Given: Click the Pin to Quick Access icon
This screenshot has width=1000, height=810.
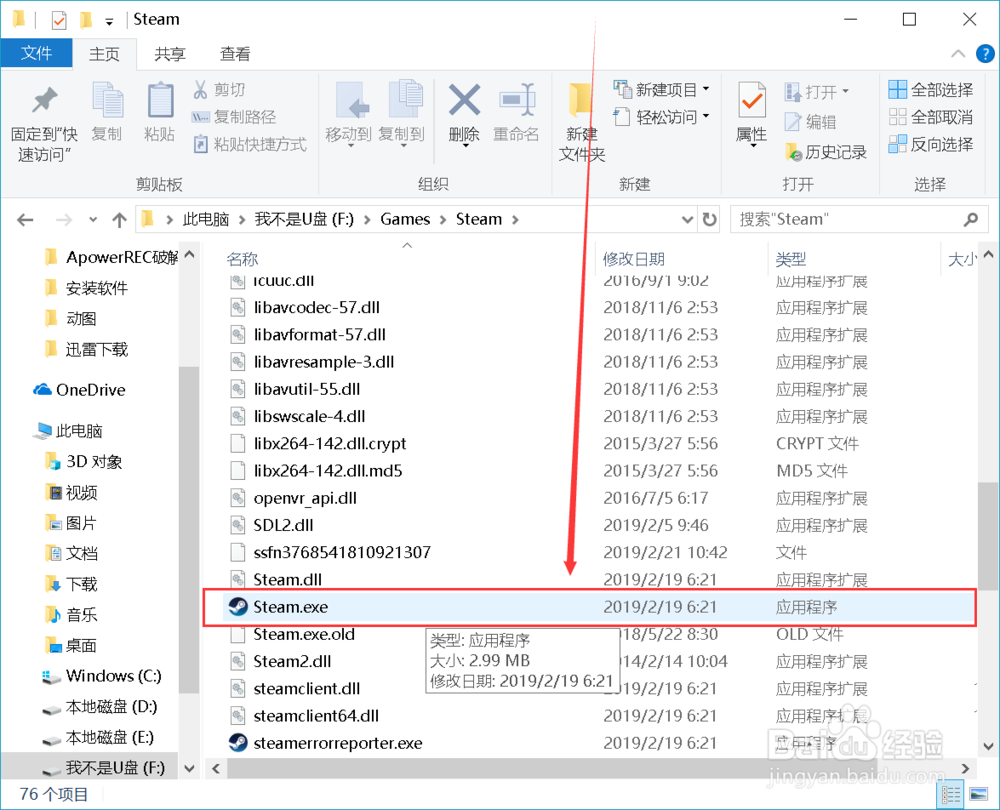Looking at the screenshot, I should tap(44, 100).
